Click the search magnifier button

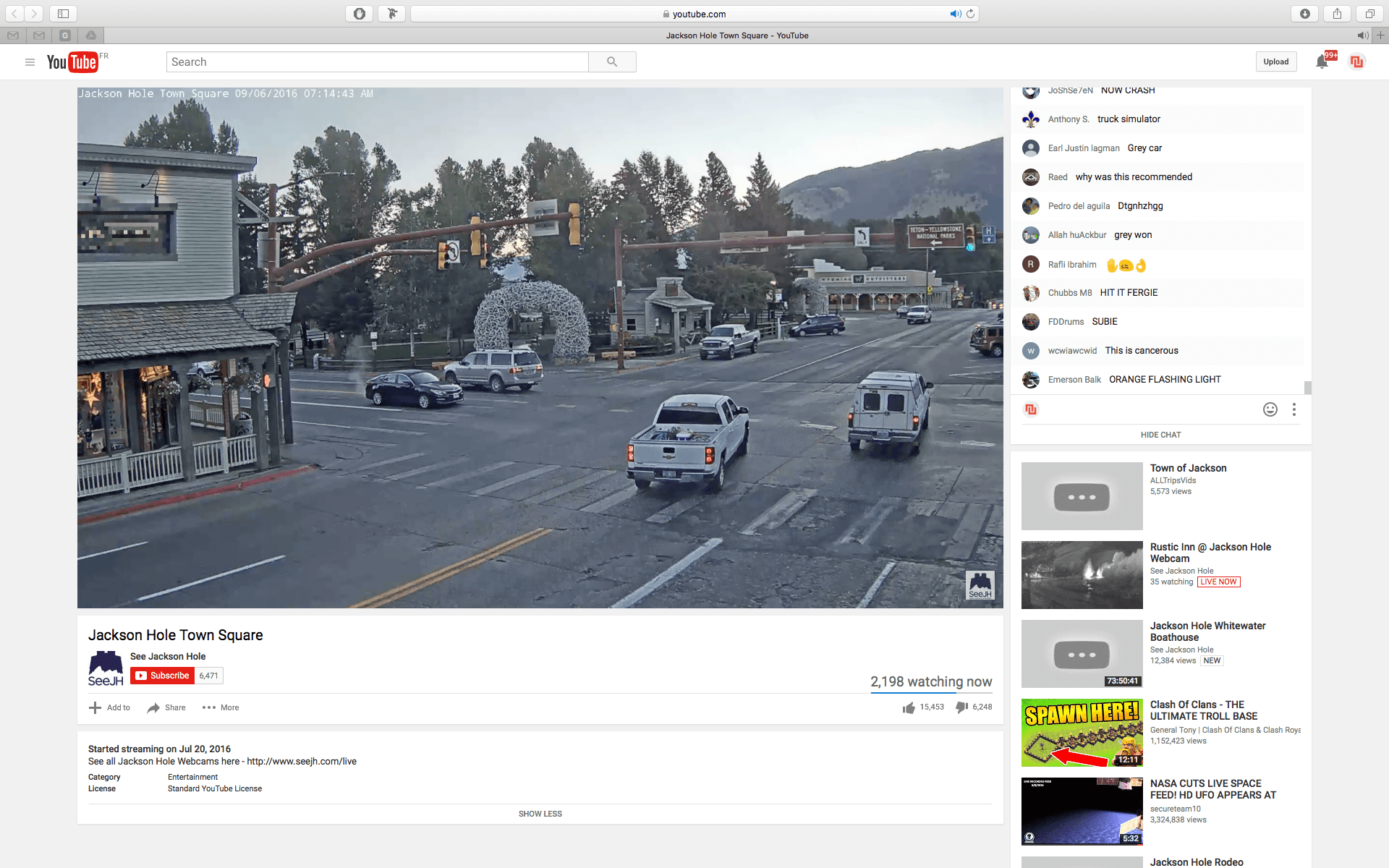[612, 62]
